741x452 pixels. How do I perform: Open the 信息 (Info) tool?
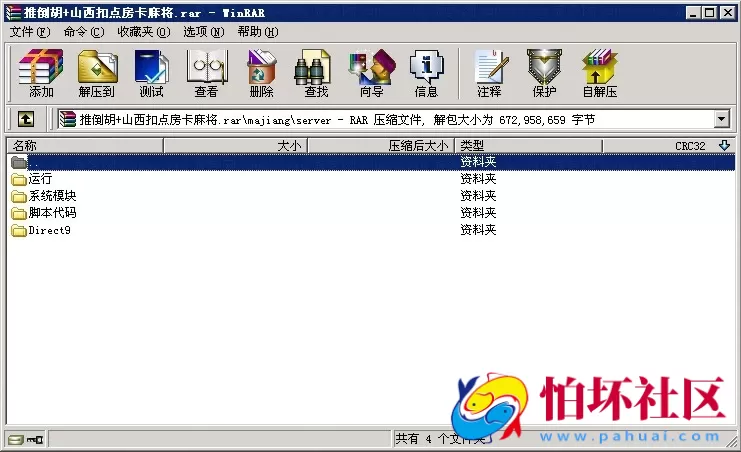tap(426, 73)
